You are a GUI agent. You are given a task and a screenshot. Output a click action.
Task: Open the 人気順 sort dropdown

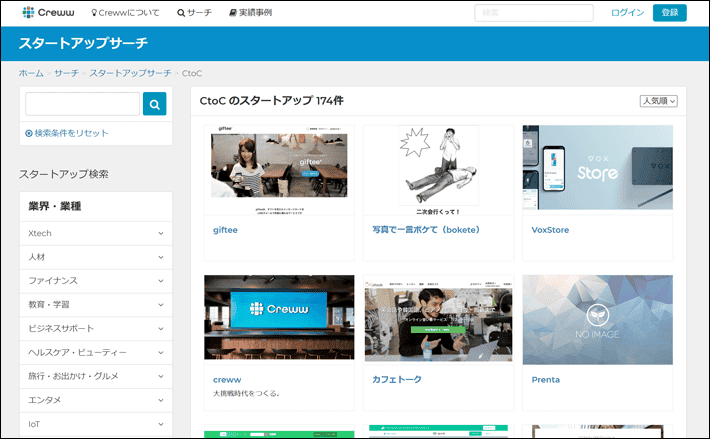[658, 101]
